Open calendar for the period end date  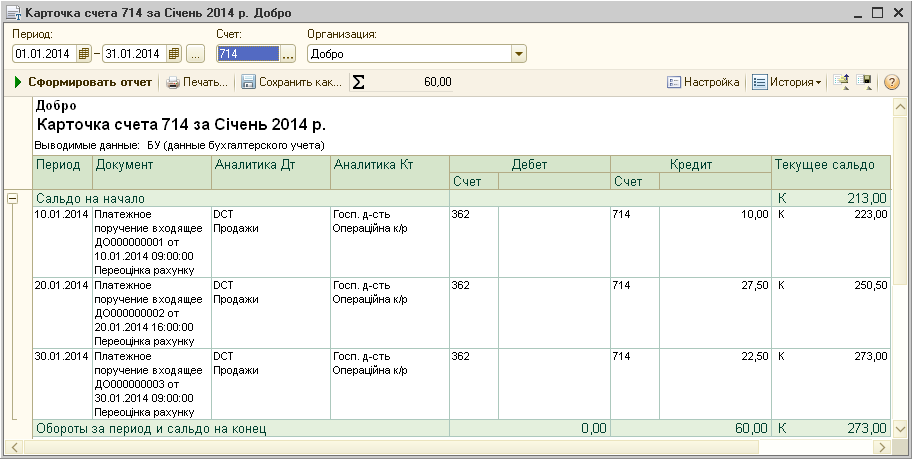coord(175,54)
